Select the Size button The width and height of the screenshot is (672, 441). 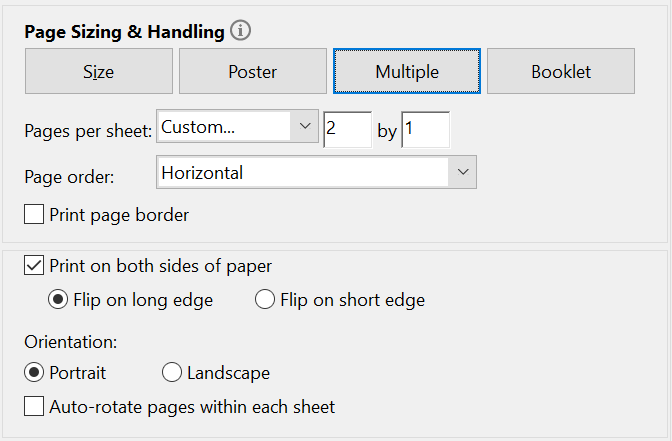coord(99,71)
